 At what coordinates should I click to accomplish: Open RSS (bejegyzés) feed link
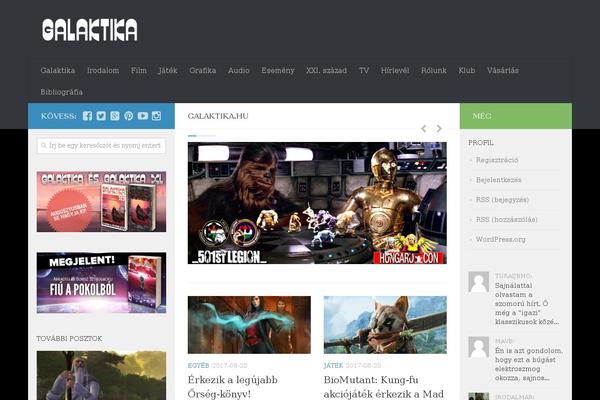[x=502, y=200]
